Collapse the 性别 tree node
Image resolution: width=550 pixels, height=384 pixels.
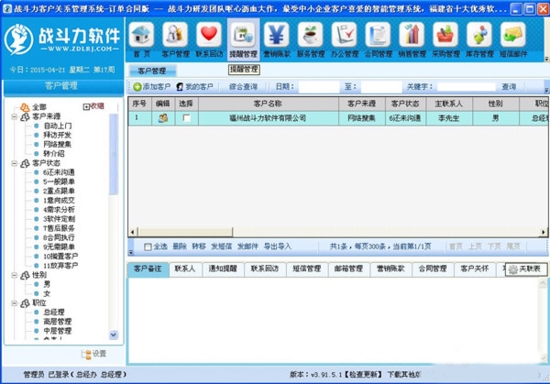[14, 275]
